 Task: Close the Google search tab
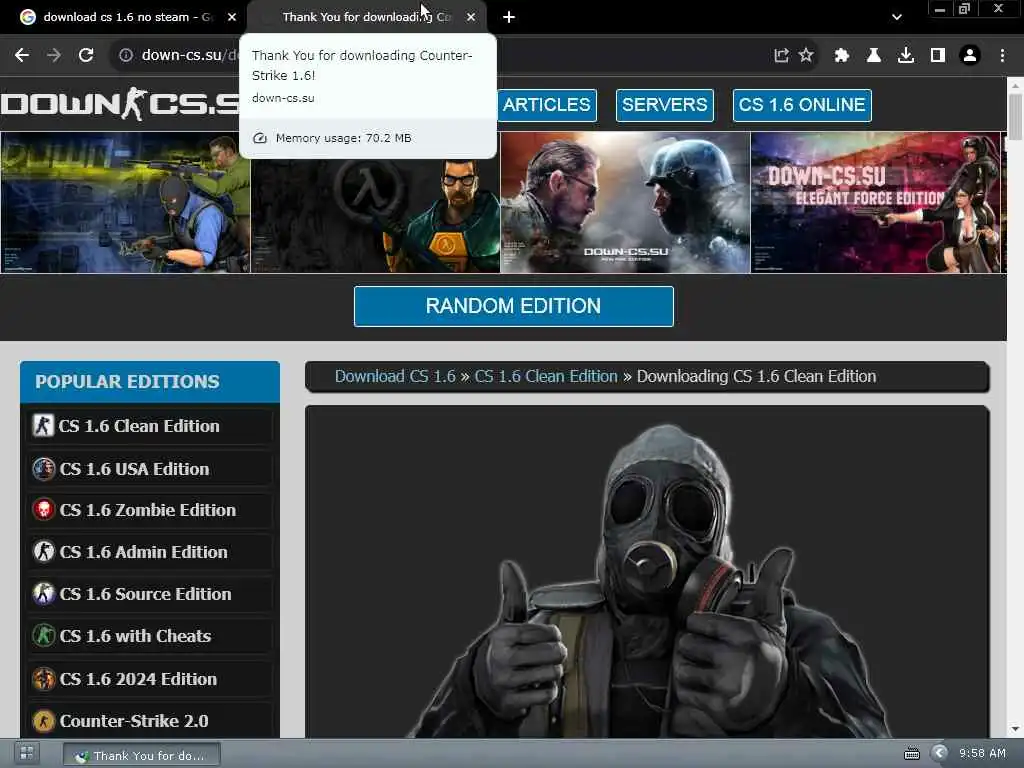(x=232, y=17)
